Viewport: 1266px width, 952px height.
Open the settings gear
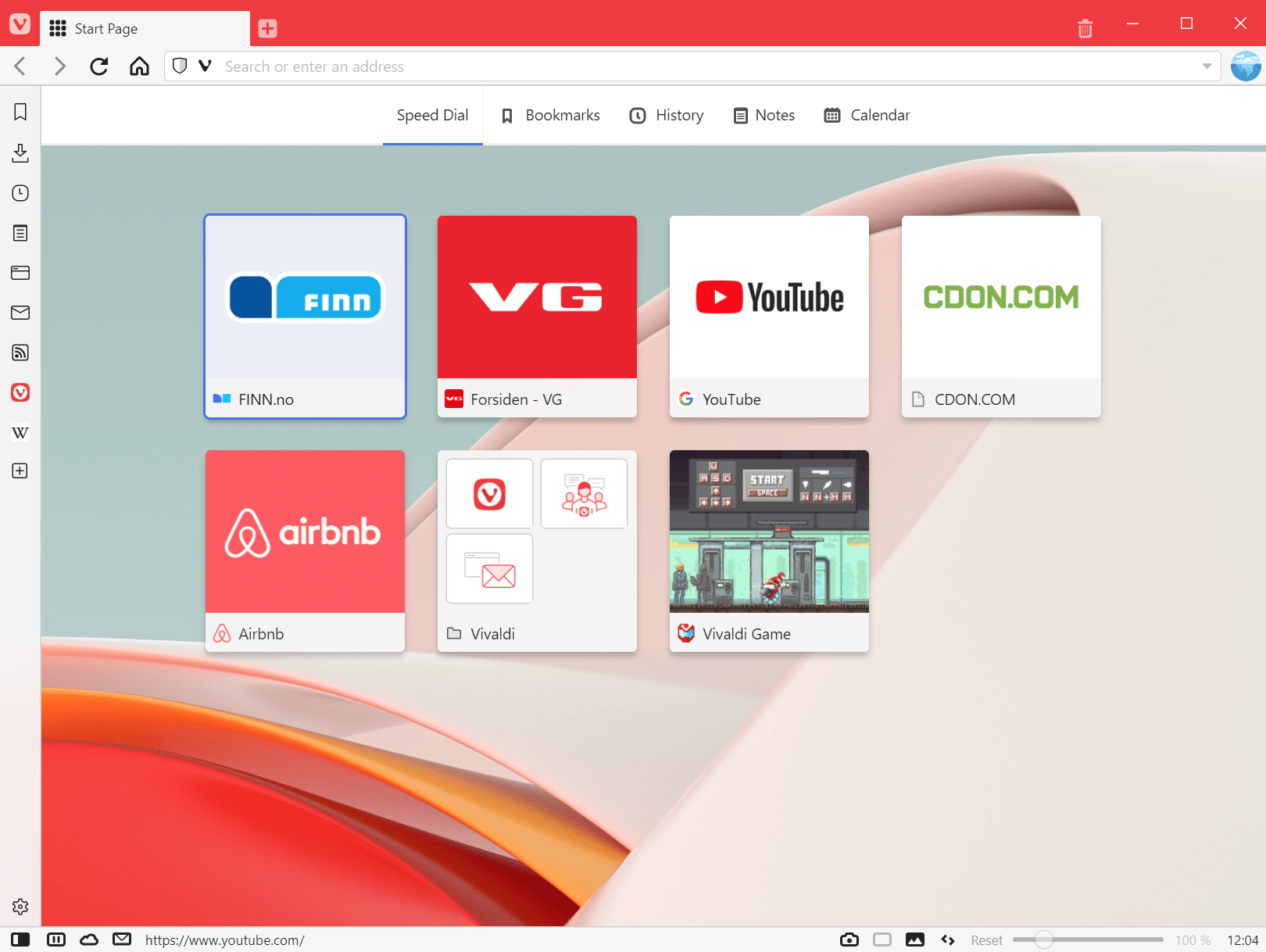pyautogui.click(x=20, y=907)
